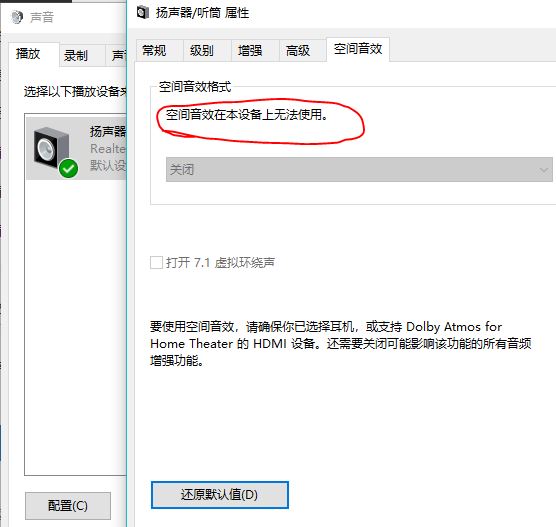Click the 空间音效格式 group label
Viewport: 556px width, 527px height.
click(195, 87)
